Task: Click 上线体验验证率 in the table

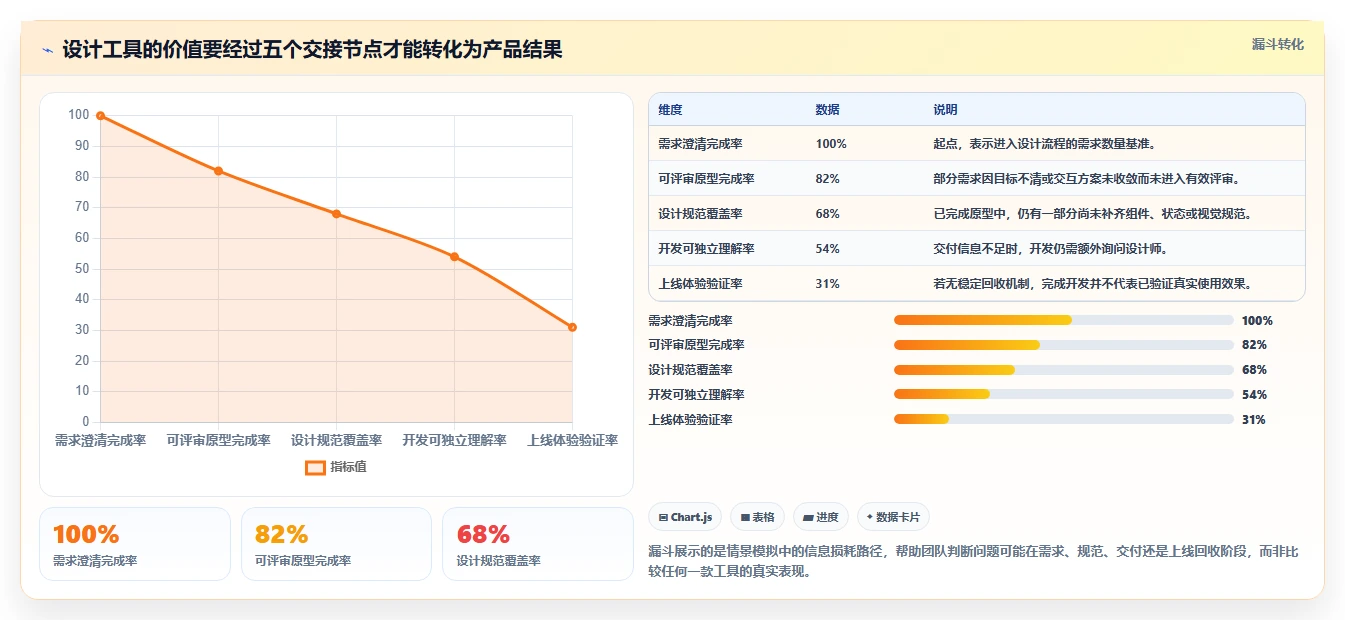Action: pyautogui.click(x=700, y=284)
